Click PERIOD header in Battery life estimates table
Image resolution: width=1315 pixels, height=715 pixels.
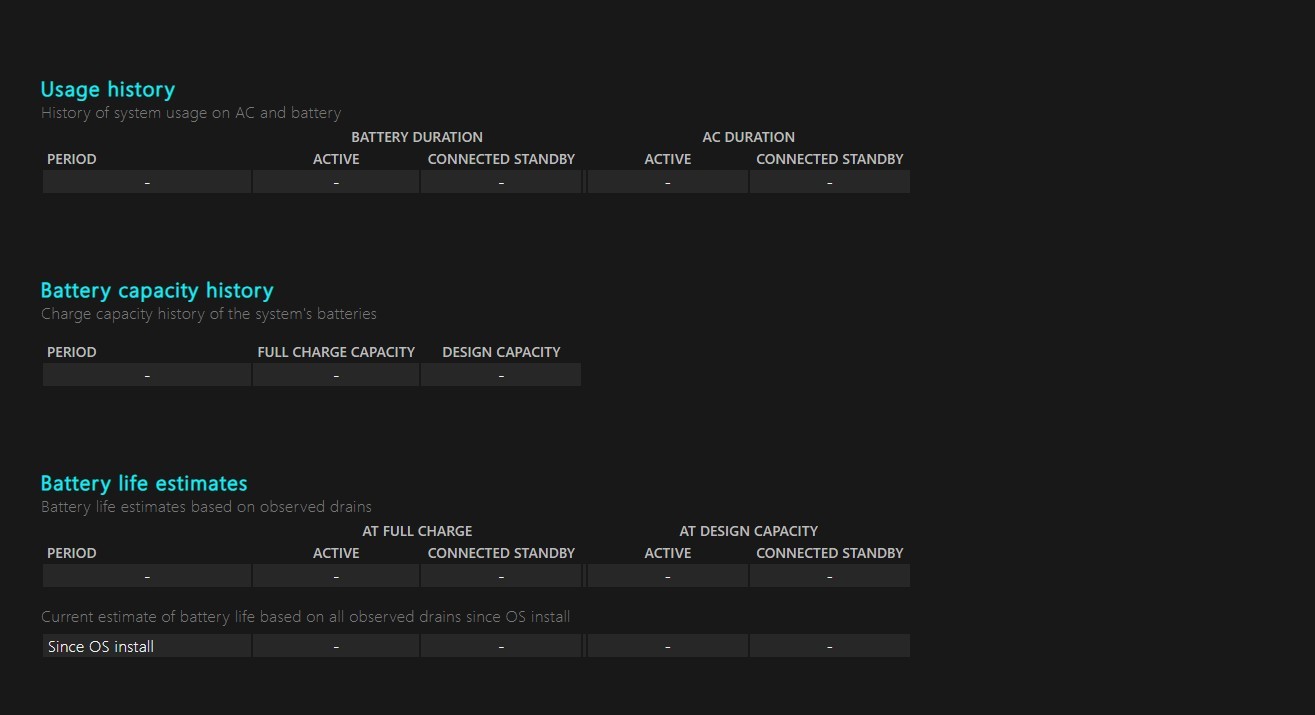(x=72, y=553)
